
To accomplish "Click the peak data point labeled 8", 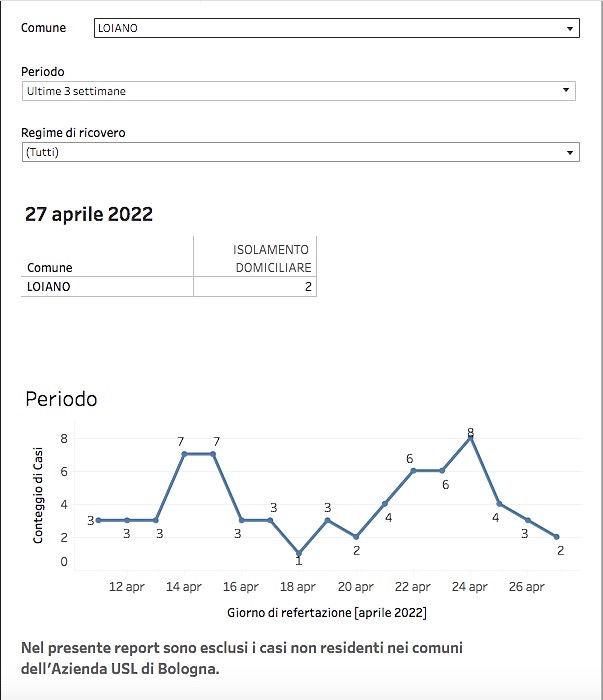I will pos(470,438).
